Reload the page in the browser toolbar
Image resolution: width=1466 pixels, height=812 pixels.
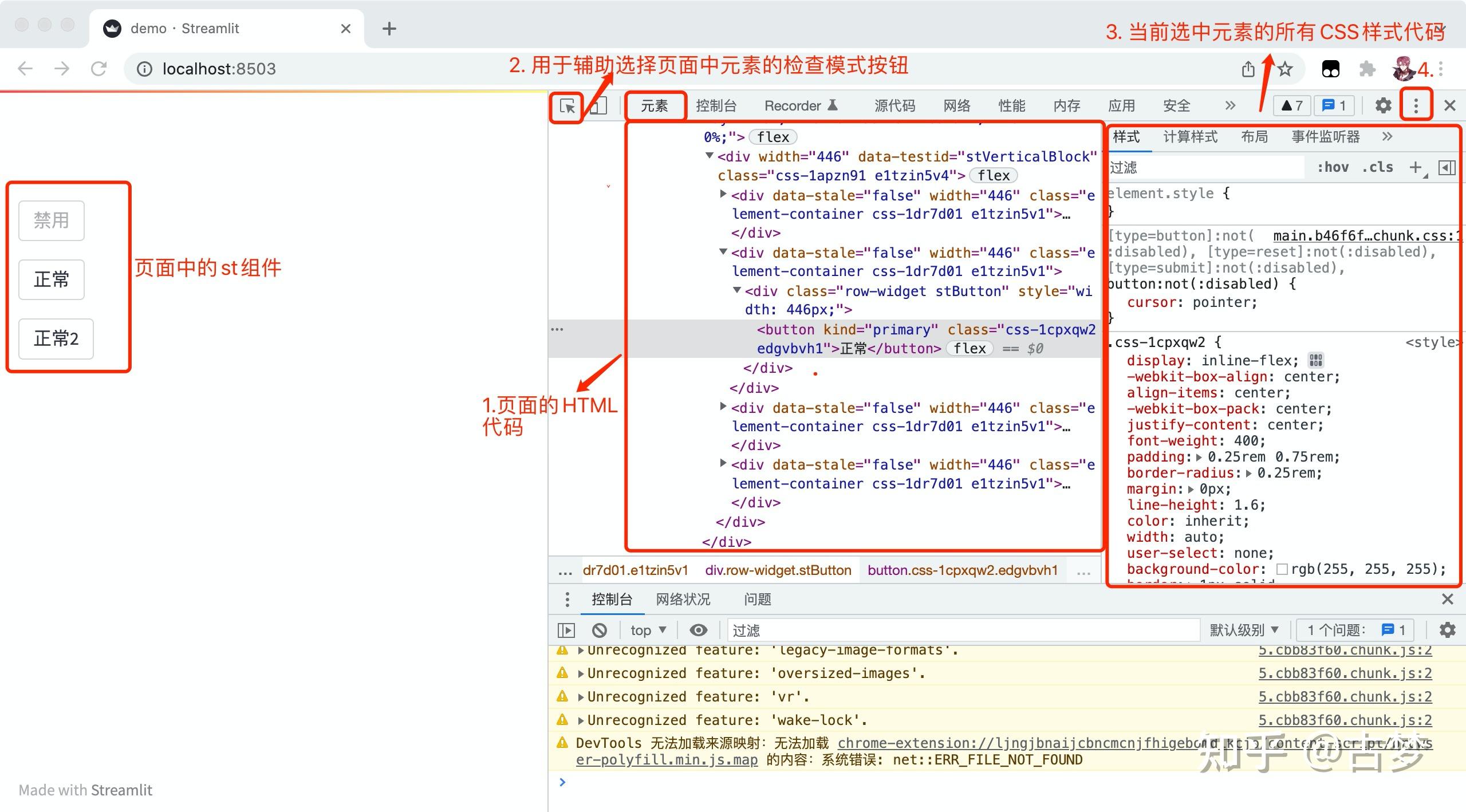[98, 69]
